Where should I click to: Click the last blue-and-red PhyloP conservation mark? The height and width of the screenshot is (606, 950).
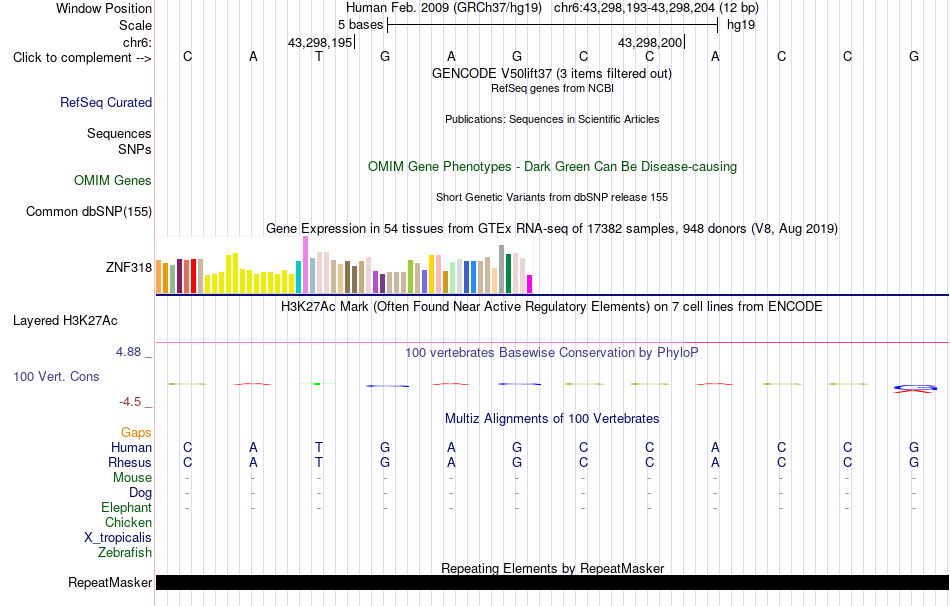point(915,388)
